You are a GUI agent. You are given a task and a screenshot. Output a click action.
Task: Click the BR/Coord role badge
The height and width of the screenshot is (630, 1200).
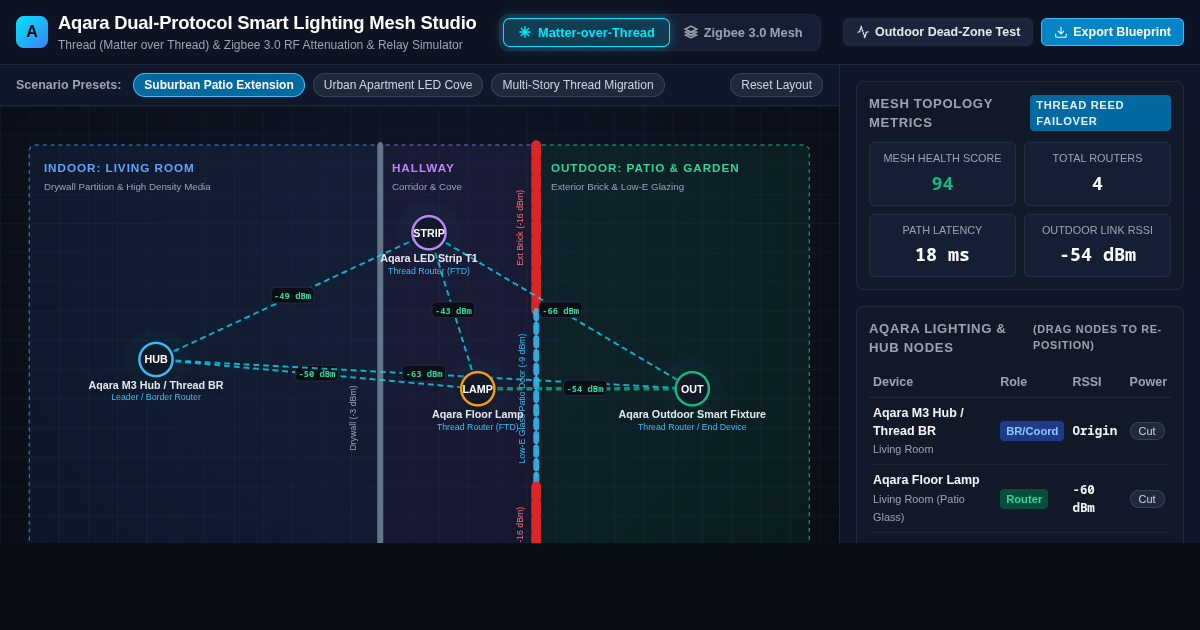(x=1032, y=431)
